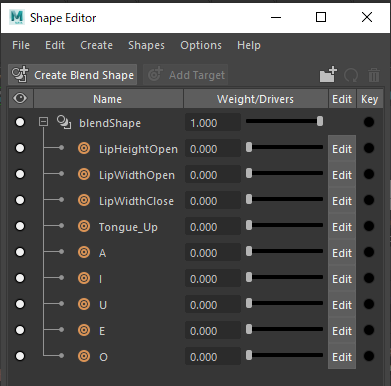Click the blendShape deformer icon
The height and width of the screenshot is (386, 391).
click(64, 122)
